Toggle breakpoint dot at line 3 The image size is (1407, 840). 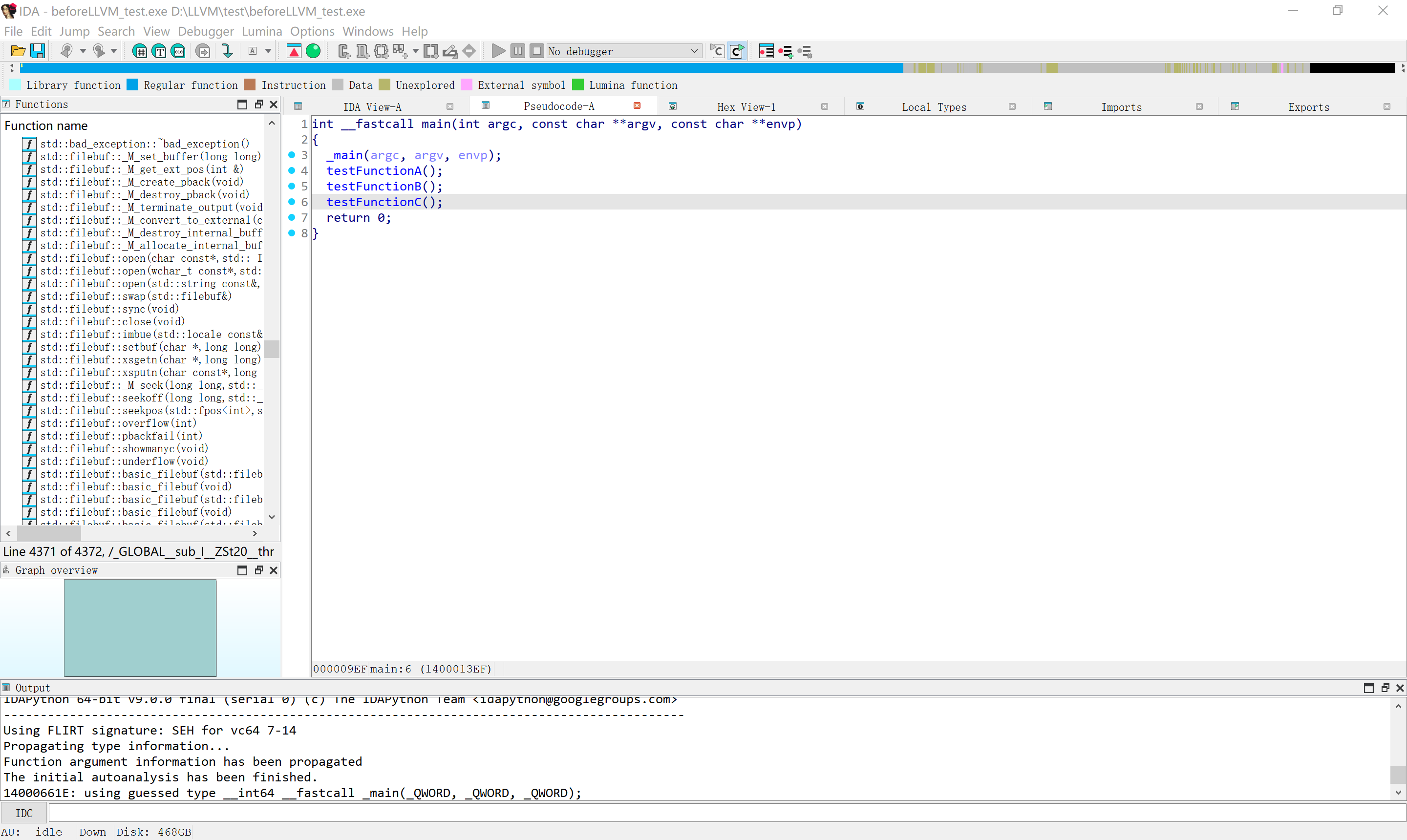tap(292, 154)
